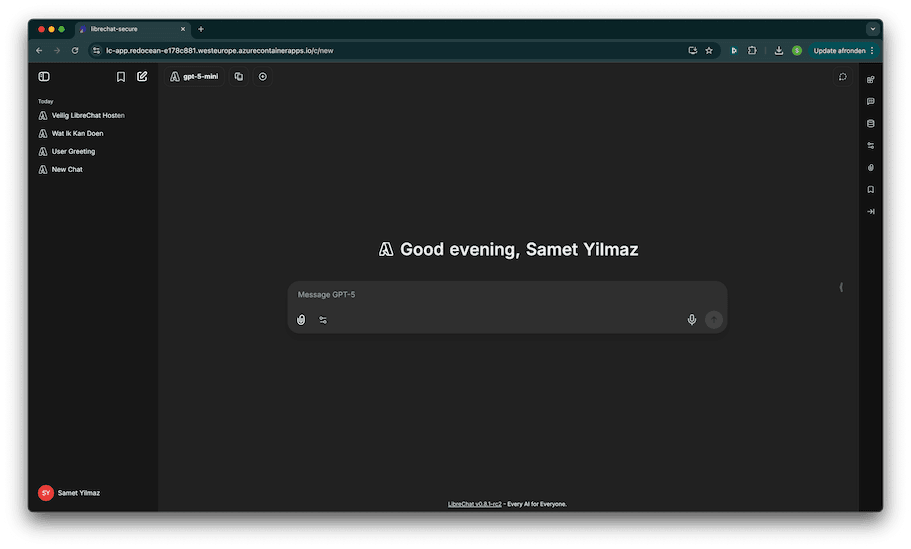Open the green browser profile avatar
Viewport: 911px width, 549px height.
(797, 51)
